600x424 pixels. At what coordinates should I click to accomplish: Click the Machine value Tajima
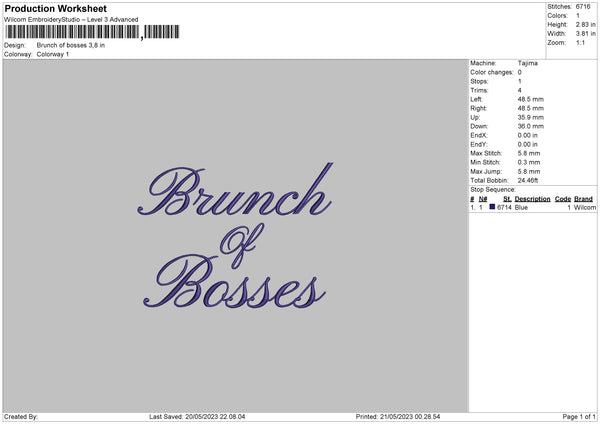(x=528, y=63)
